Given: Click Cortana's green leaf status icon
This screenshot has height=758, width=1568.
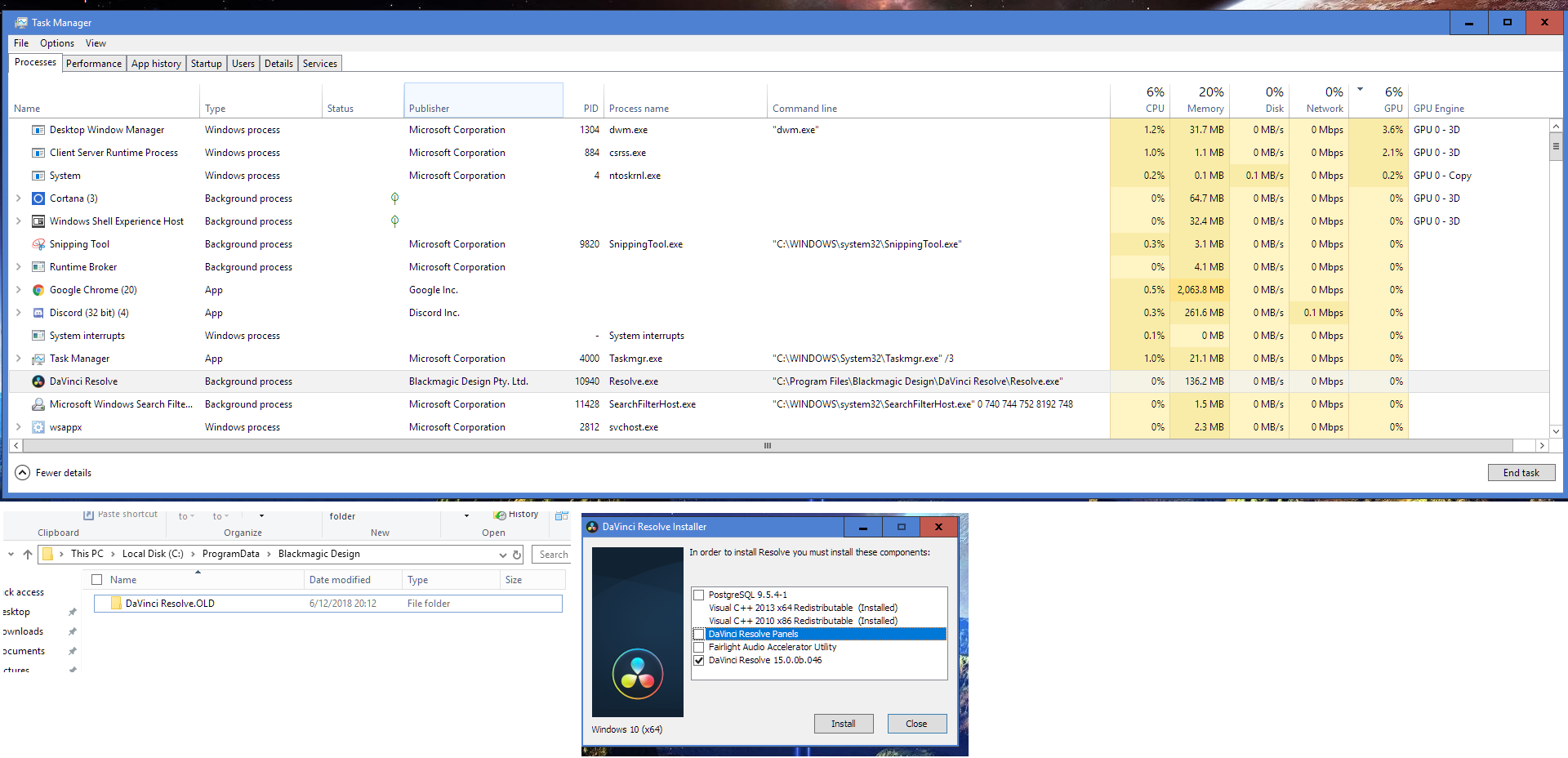Looking at the screenshot, I should [x=394, y=198].
